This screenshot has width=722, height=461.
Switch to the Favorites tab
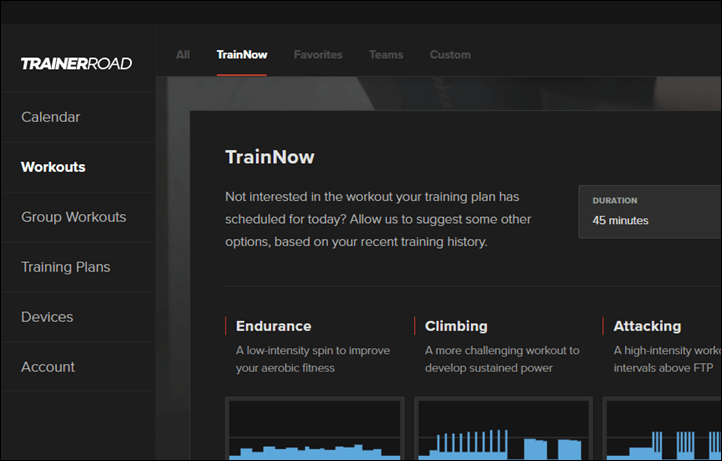click(x=318, y=54)
